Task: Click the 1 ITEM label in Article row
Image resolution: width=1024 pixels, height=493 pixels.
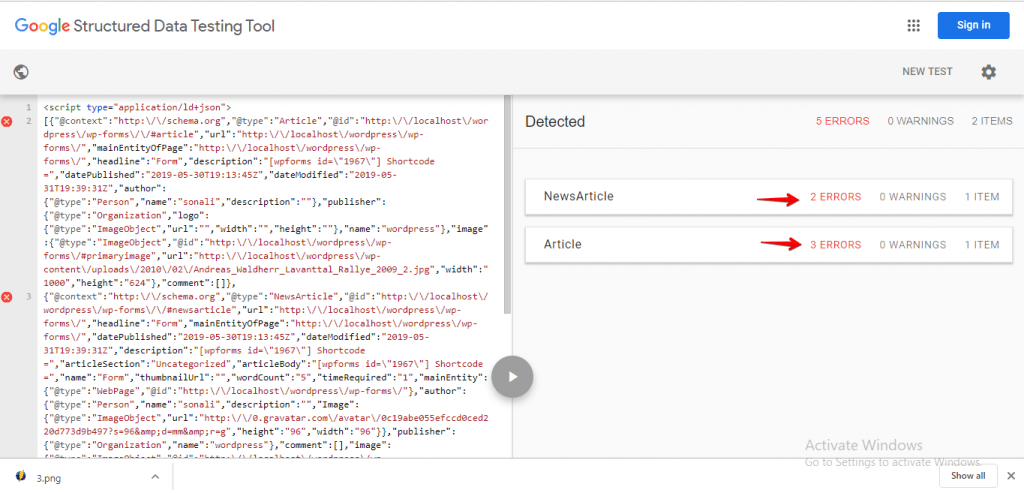Action: point(982,245)
